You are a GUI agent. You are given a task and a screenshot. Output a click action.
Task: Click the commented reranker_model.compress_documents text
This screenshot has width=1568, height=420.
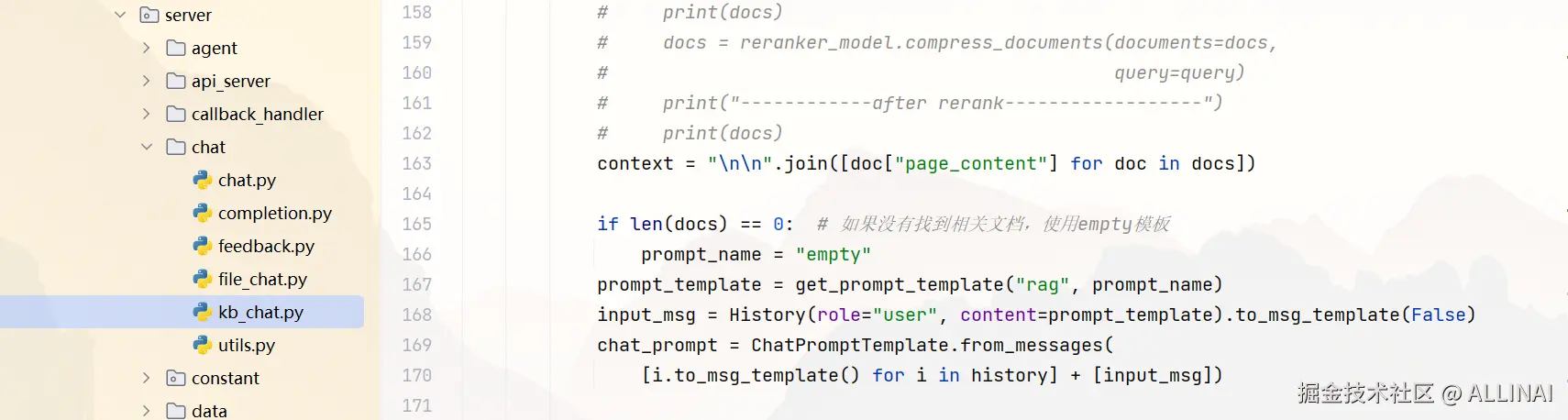coord(922,42)
